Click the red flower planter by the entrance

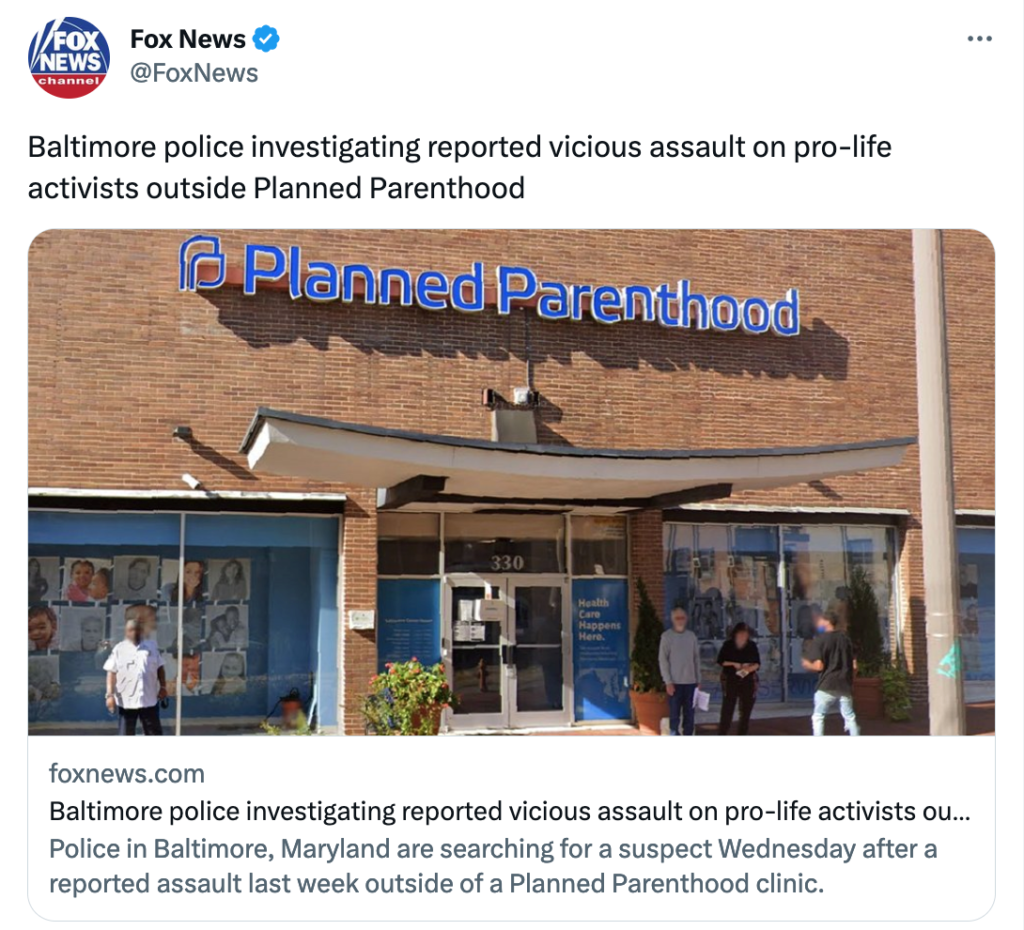click(x=407, y=696)
